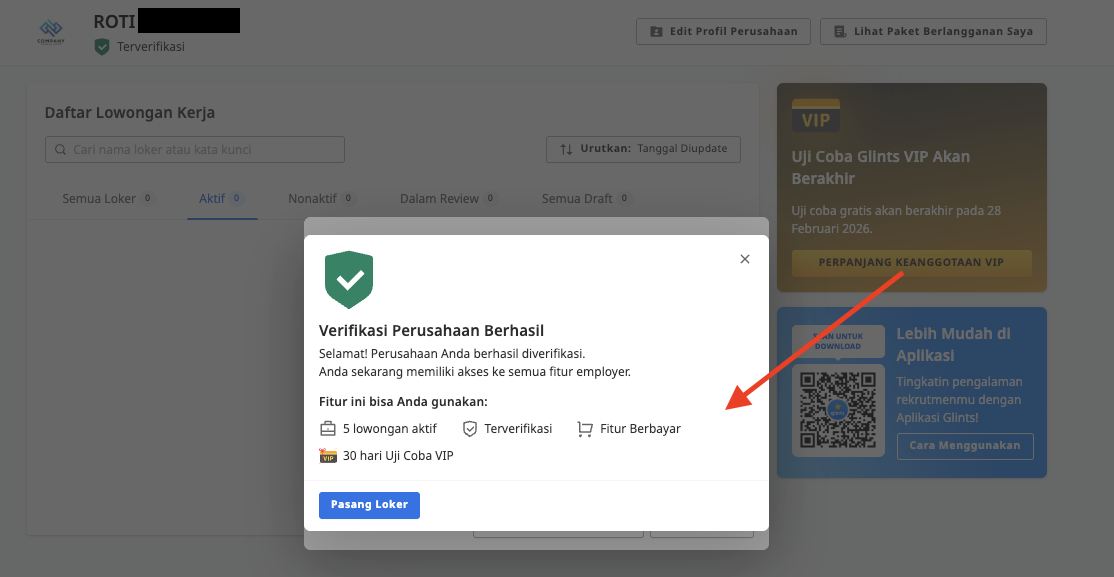Click Perpanjang Keanggotaan VIP button
Viewport: 1114px width, 577px height.
point(911,263)
